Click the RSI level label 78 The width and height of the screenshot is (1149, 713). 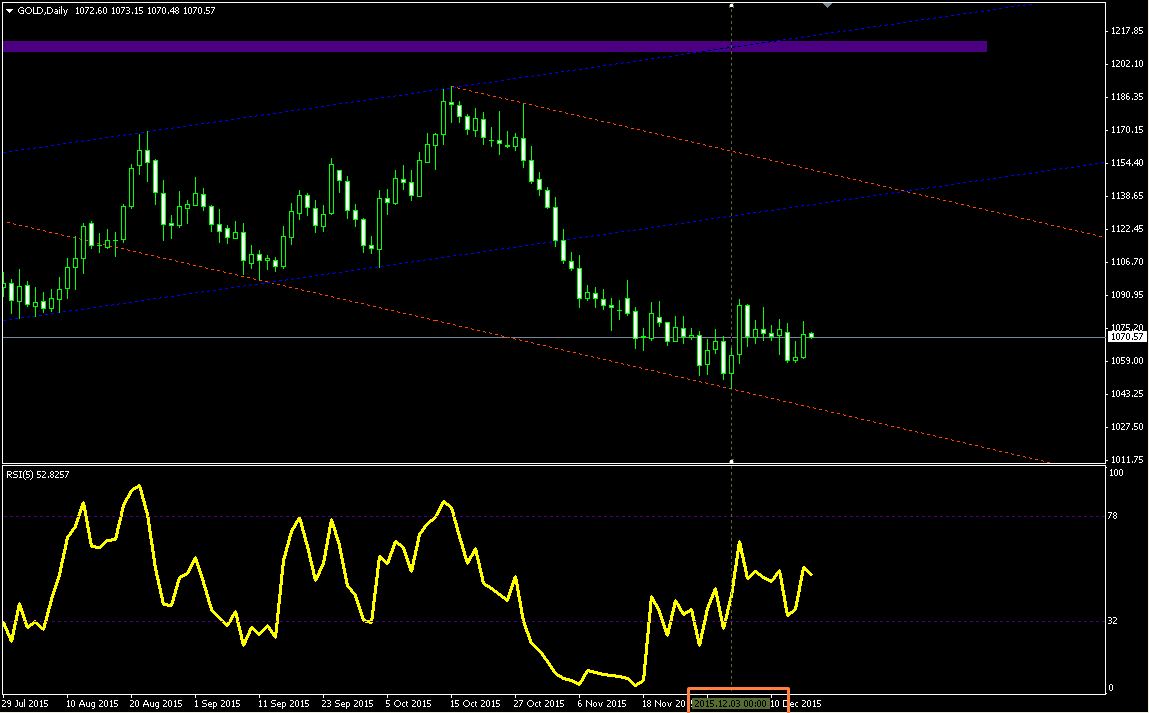(1113, 516)
